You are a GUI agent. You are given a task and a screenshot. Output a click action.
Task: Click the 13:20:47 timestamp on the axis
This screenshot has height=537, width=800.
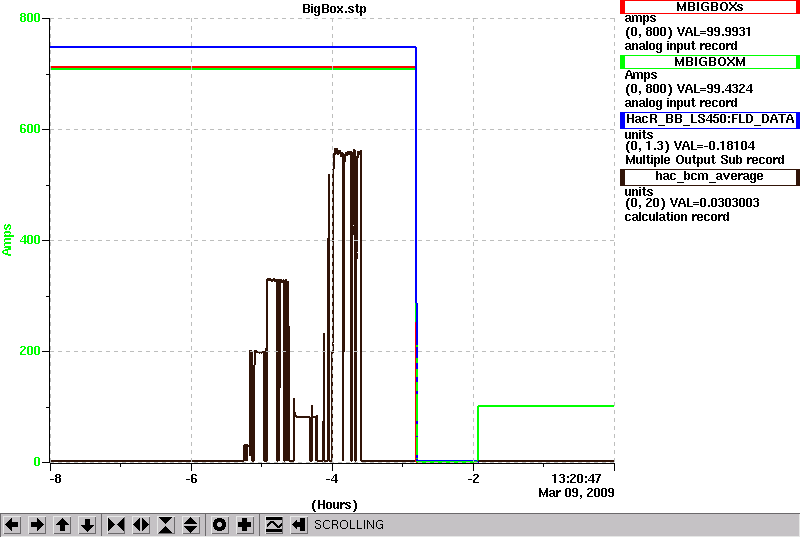(x=576, y=479)
